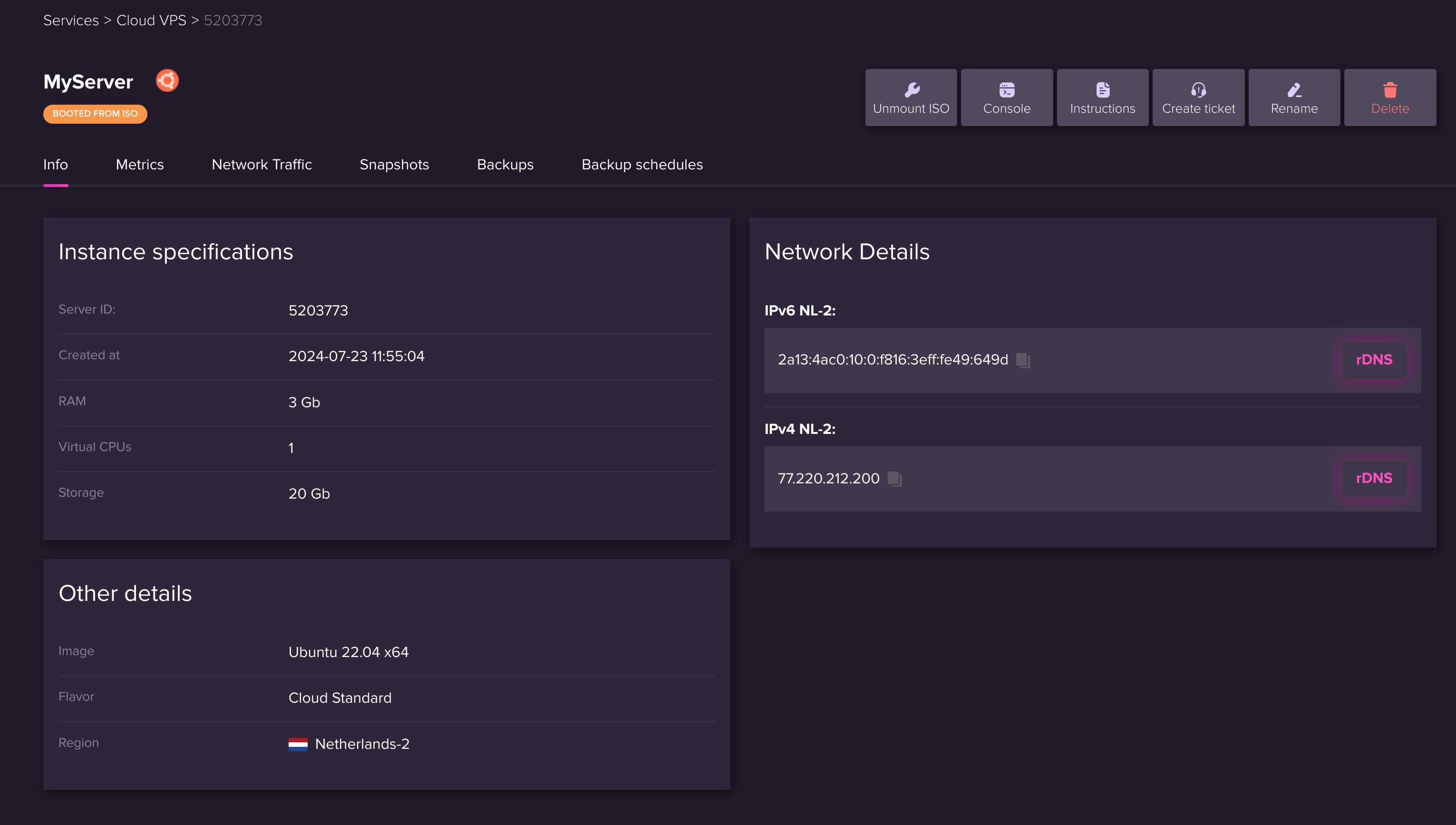Select the Backups tab
Screen dimensions: 1456x825
click(505, 165)
